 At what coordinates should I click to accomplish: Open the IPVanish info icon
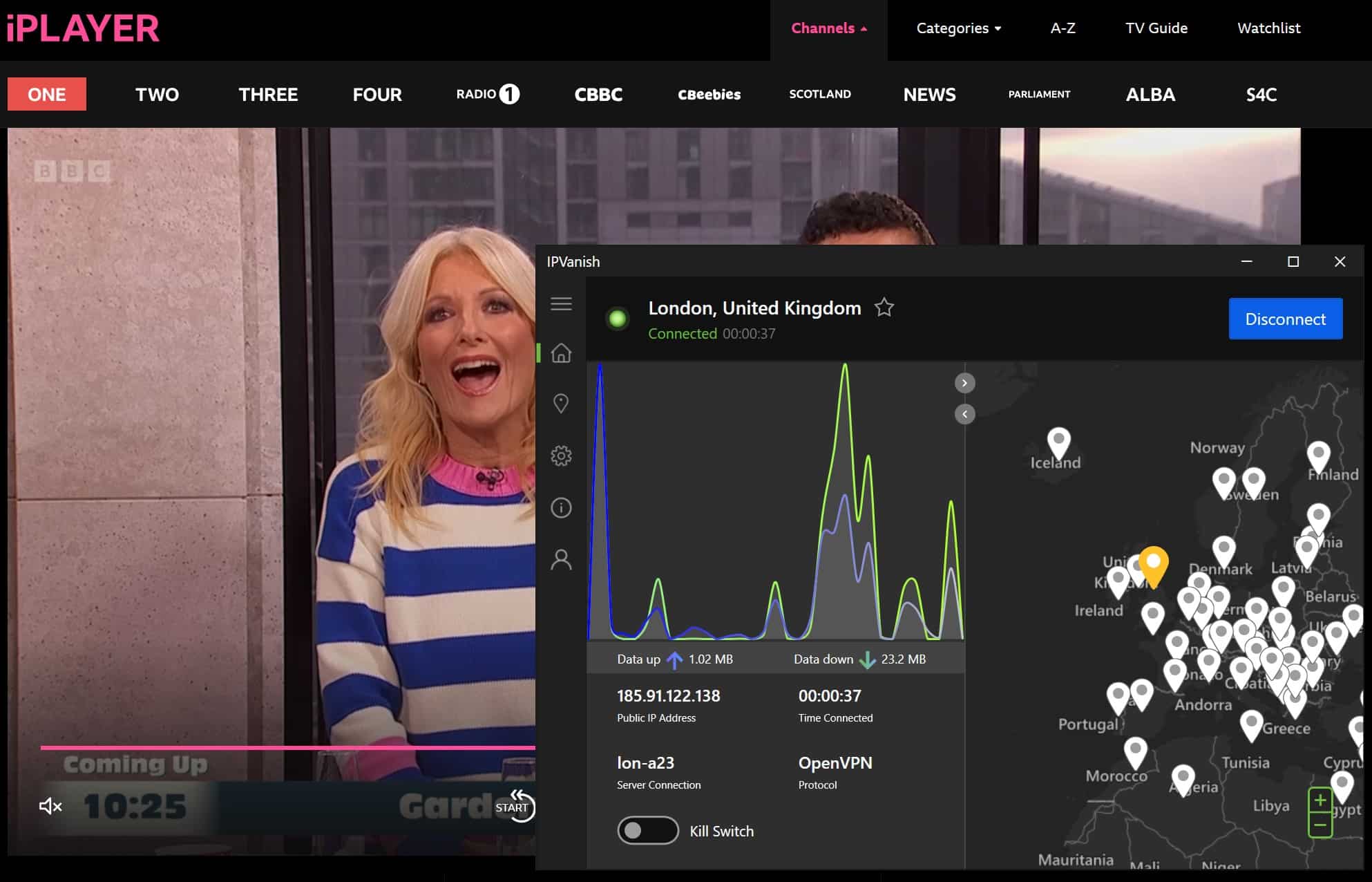[x=561, y=508]
